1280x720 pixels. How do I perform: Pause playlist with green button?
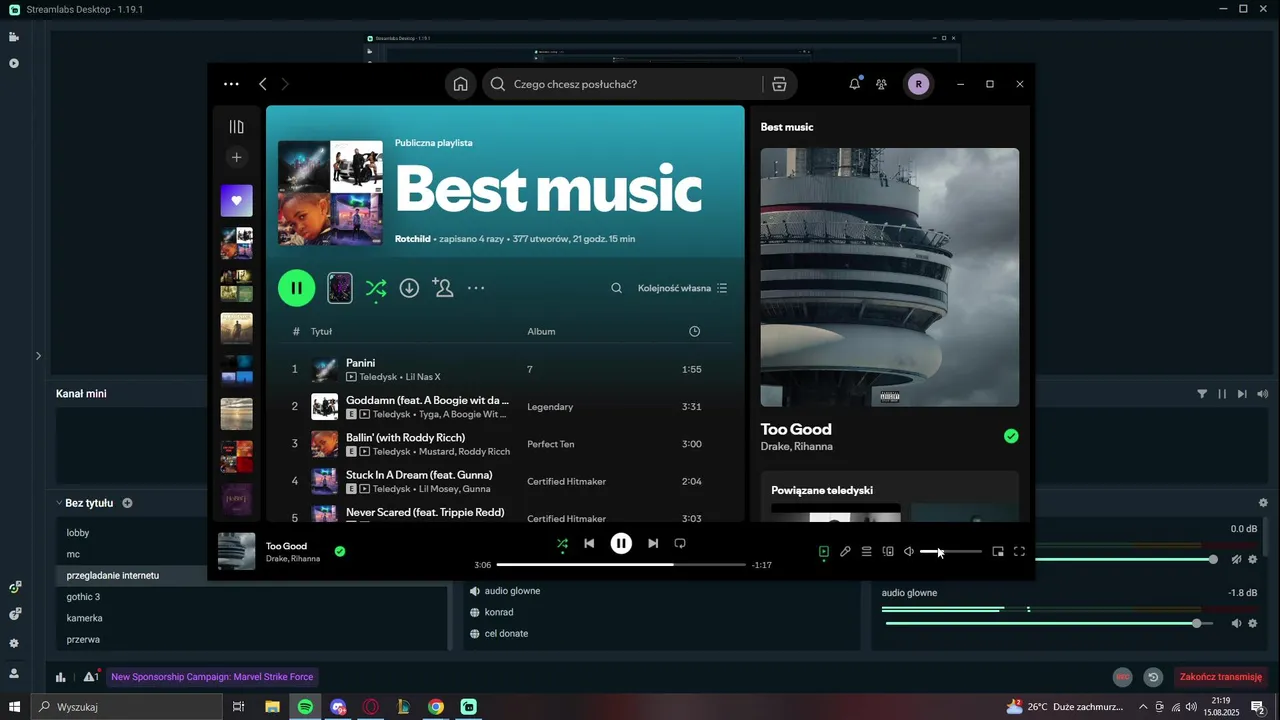(296, 288)
